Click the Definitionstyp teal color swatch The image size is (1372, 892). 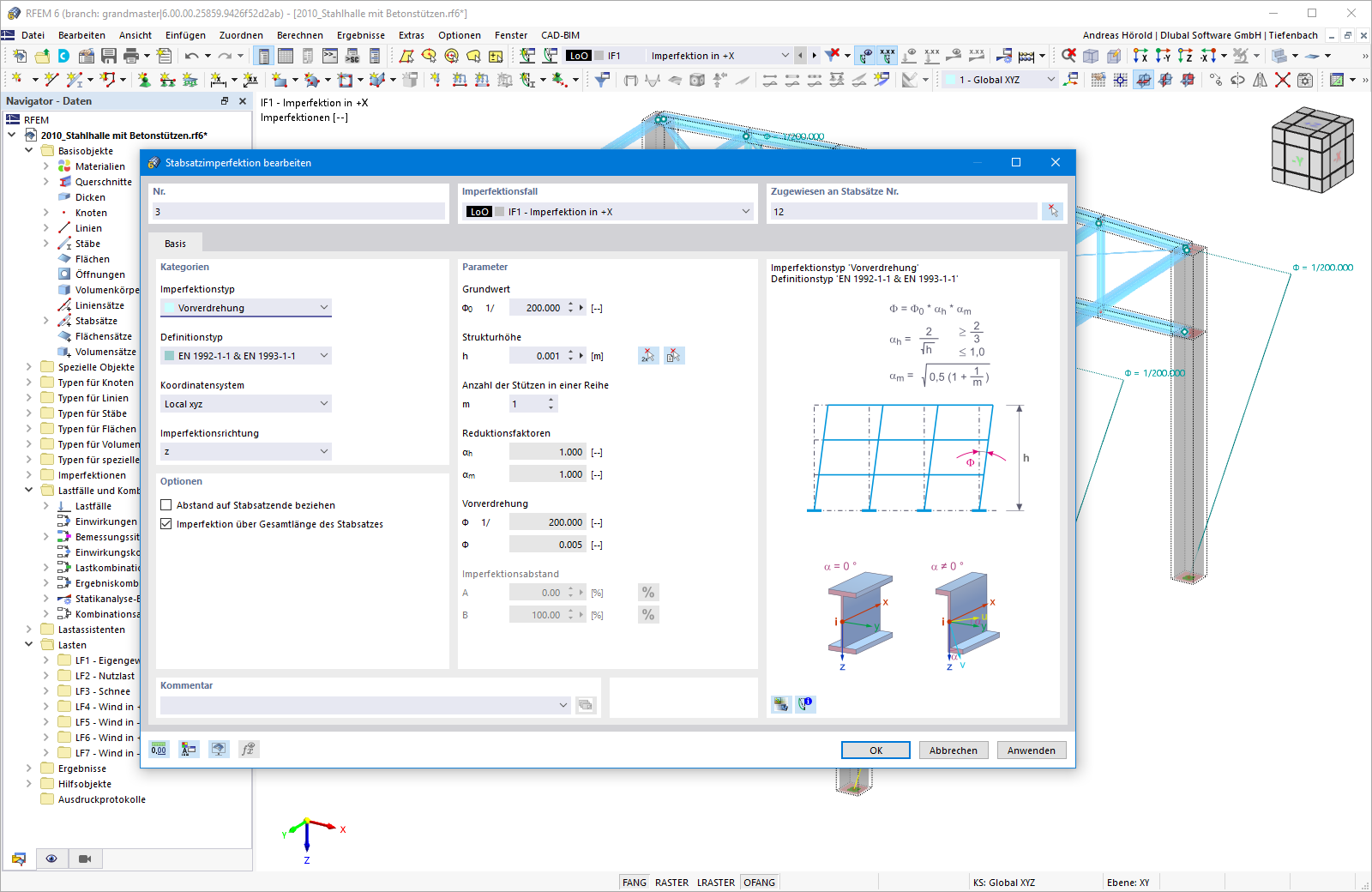[170, 356]
